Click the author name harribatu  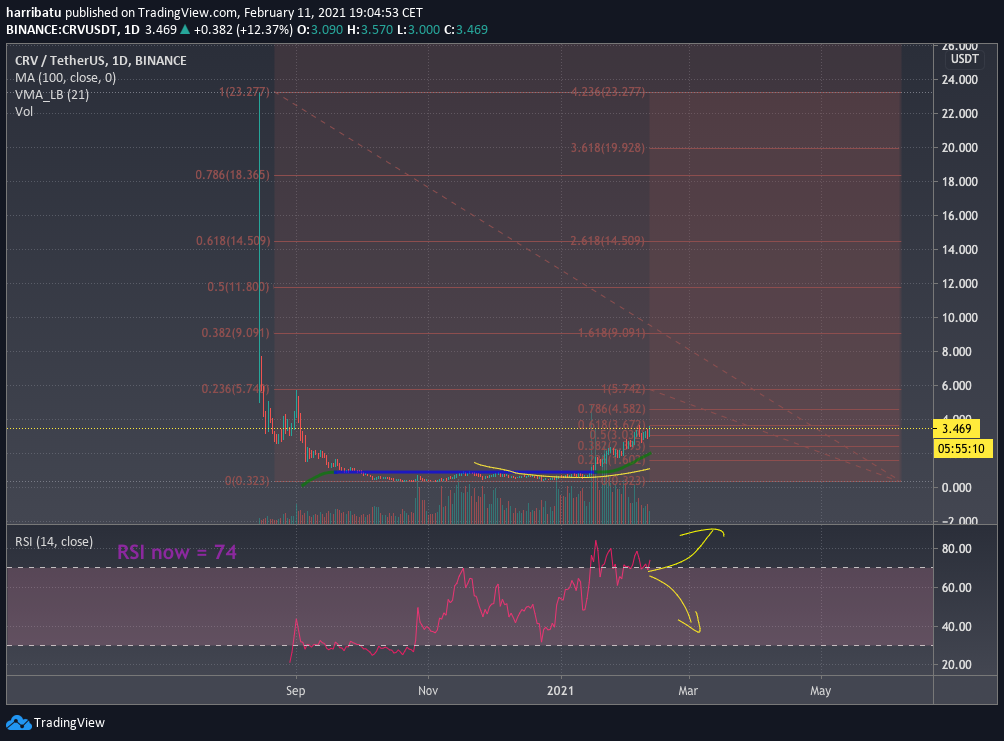[x=34, y=12]
